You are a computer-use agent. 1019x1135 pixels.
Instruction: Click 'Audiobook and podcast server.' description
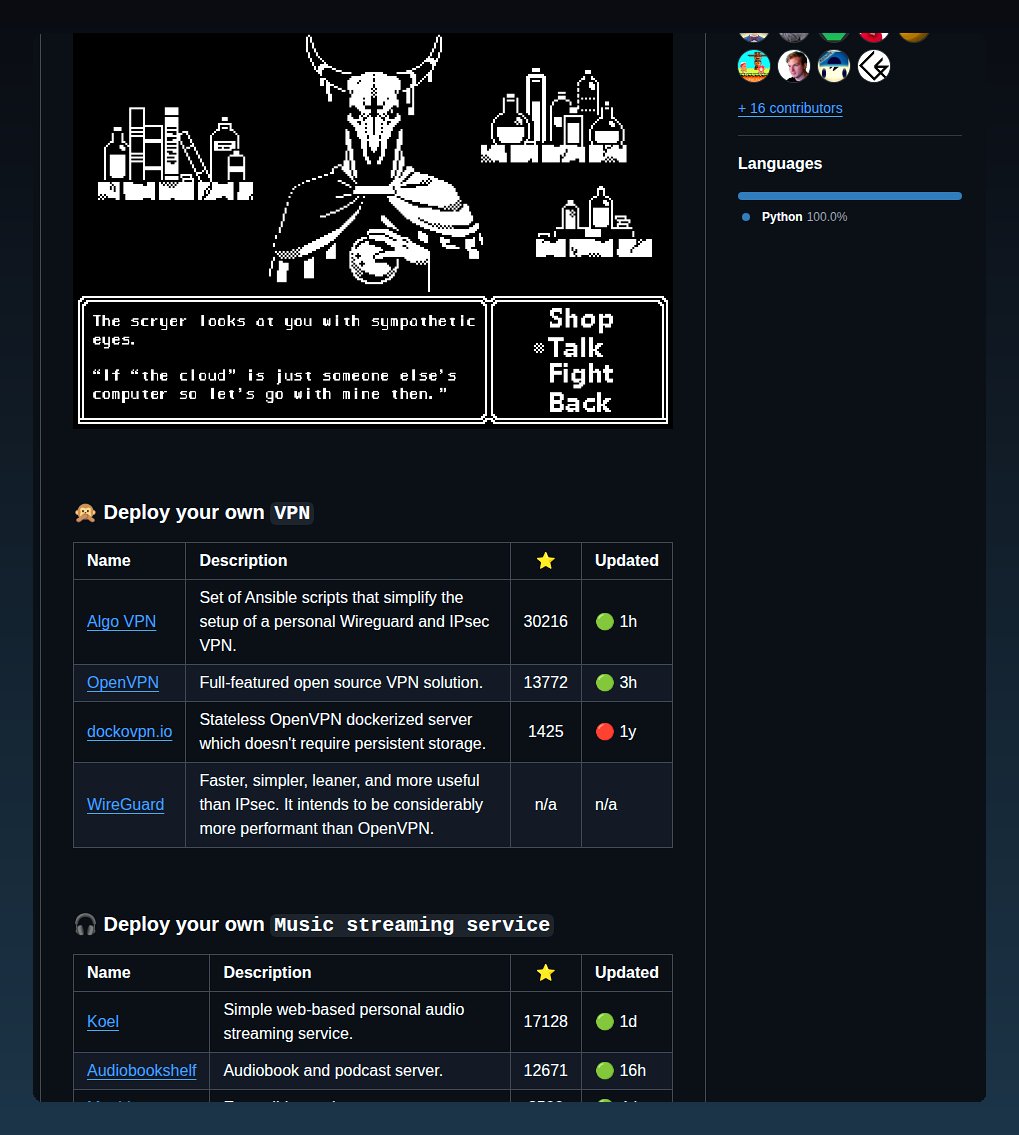pyautogui.click(x=333, y=1071)
